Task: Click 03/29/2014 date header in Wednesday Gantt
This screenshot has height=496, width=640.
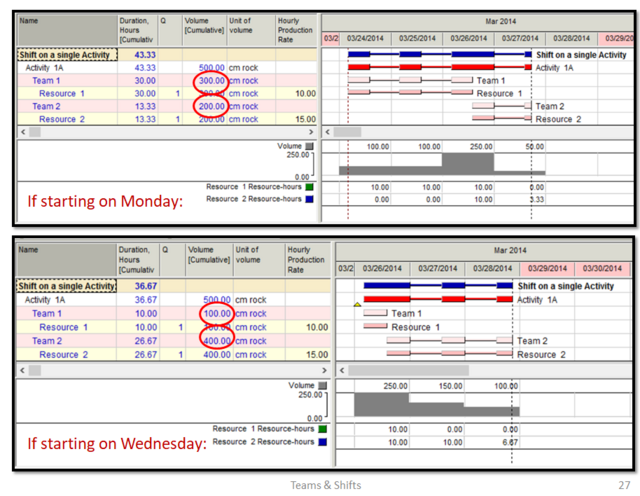Action: point(547,269)
